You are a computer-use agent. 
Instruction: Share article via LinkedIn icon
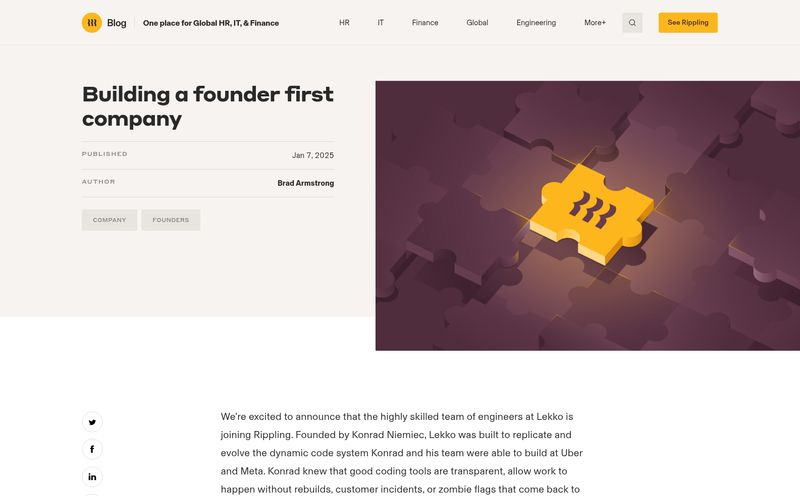(92, 477)
